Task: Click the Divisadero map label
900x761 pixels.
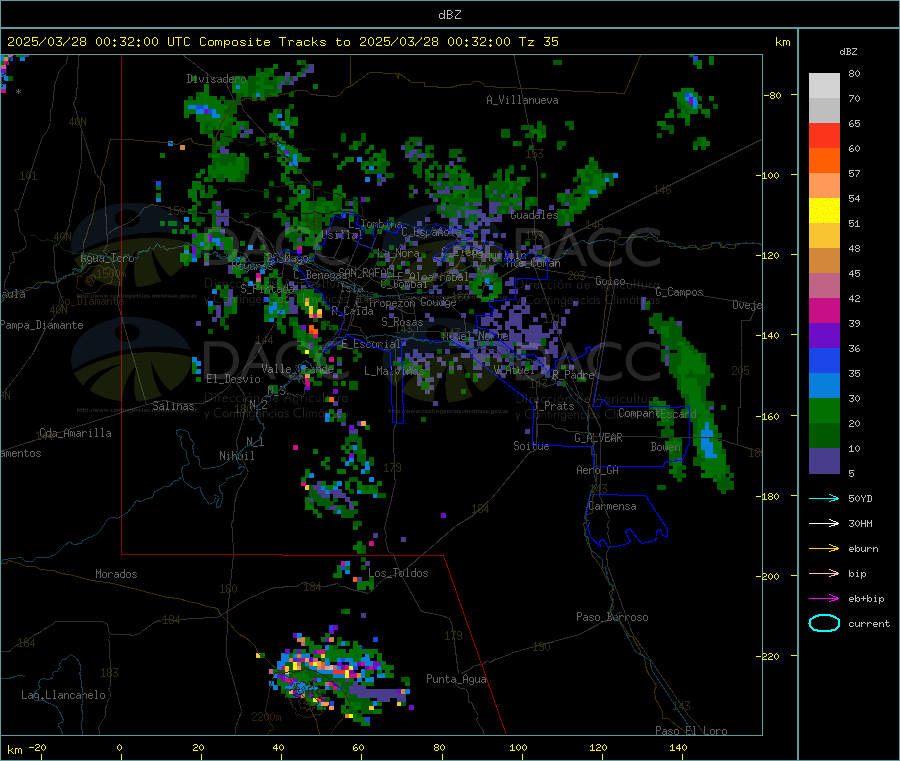Action: click(216, 79)
